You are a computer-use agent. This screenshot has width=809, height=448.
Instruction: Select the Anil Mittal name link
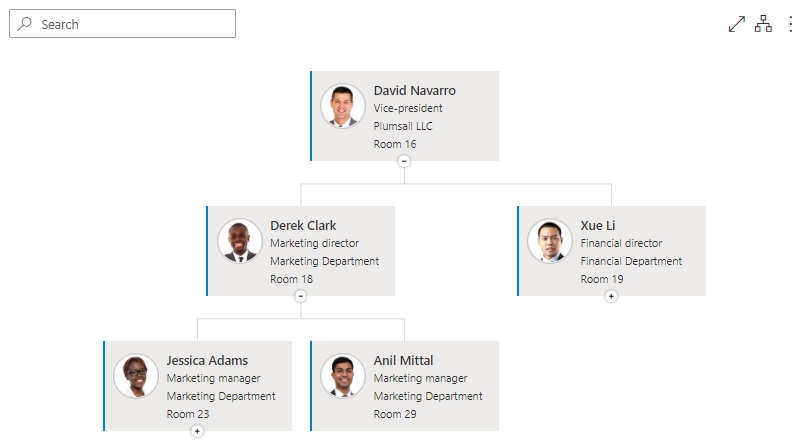tap(403, 360)
